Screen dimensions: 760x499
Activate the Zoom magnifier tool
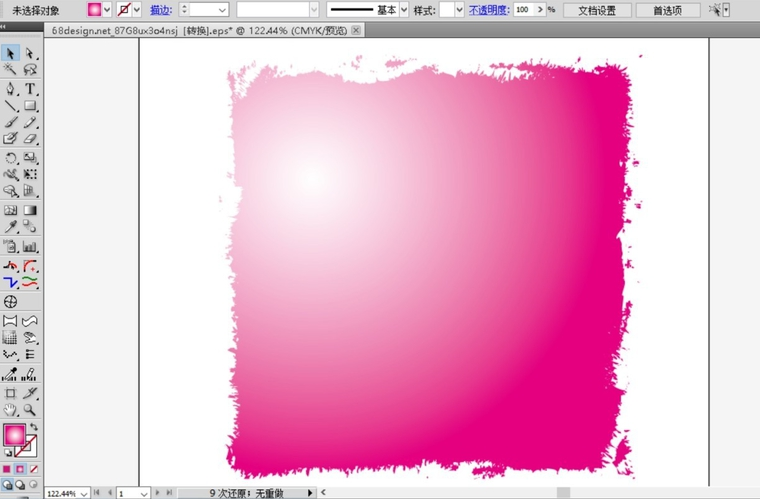30,410
